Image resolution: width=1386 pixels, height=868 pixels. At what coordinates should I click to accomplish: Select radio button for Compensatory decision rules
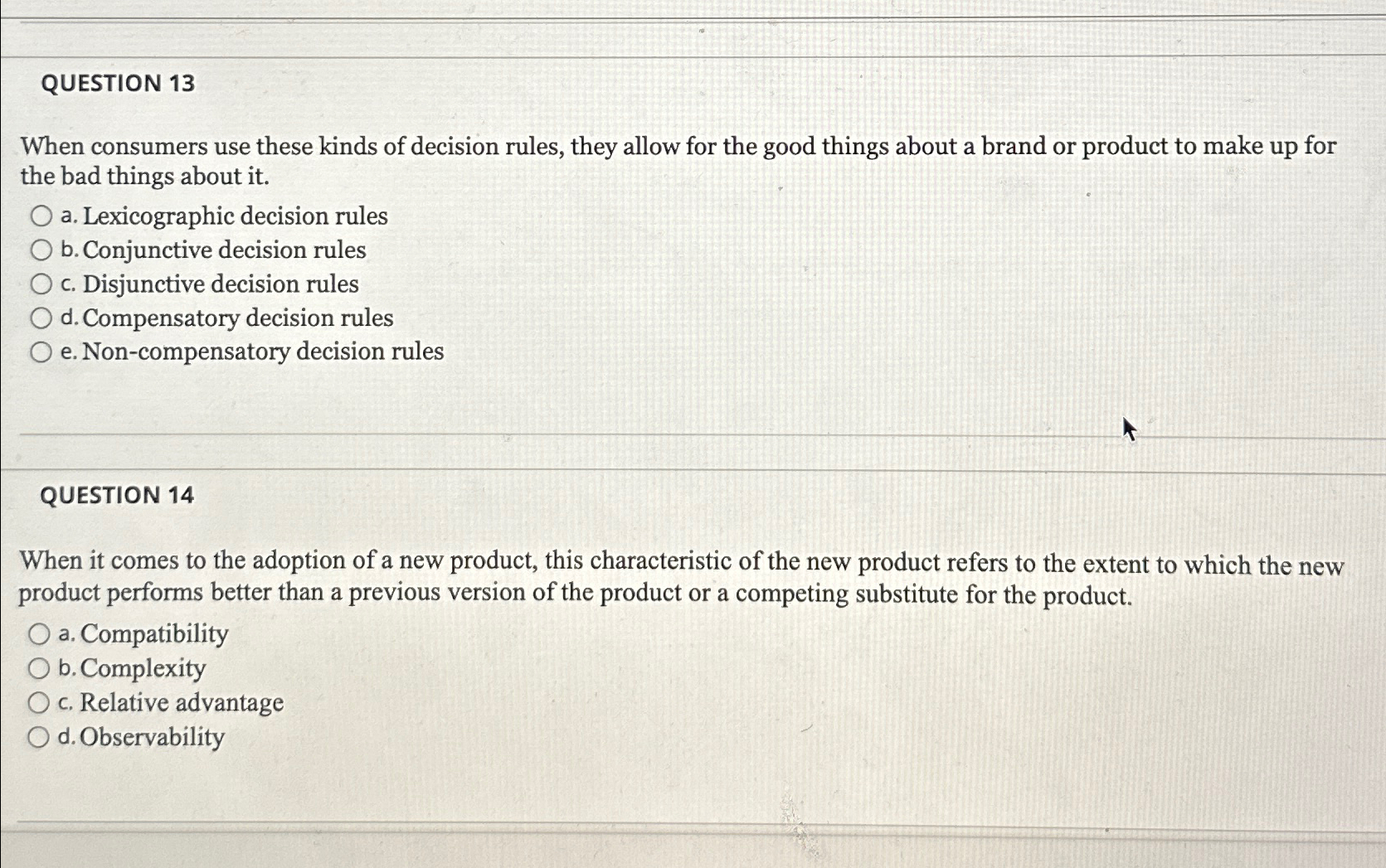[41, 318]
